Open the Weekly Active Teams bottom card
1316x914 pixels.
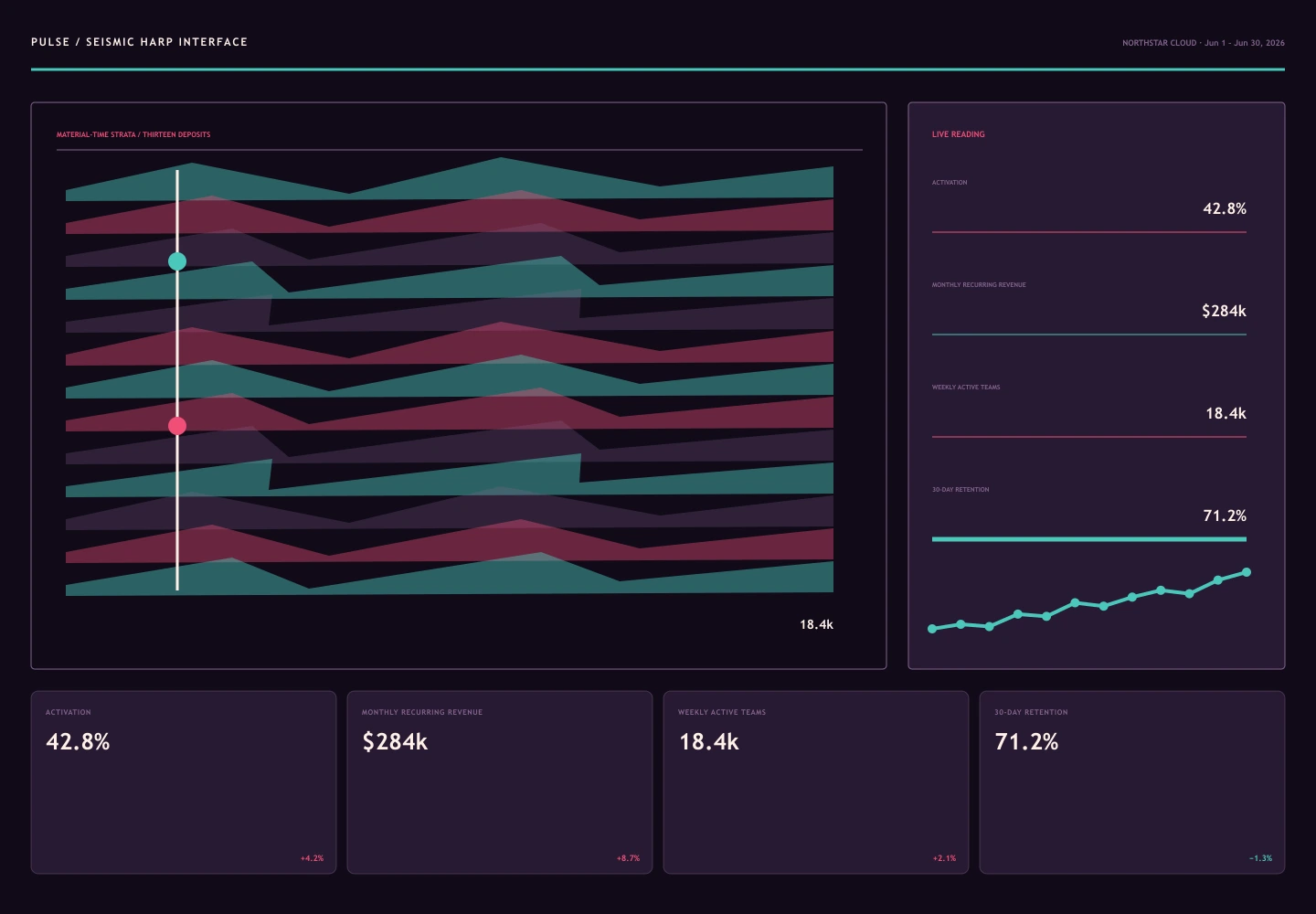[x=816, y=782]
